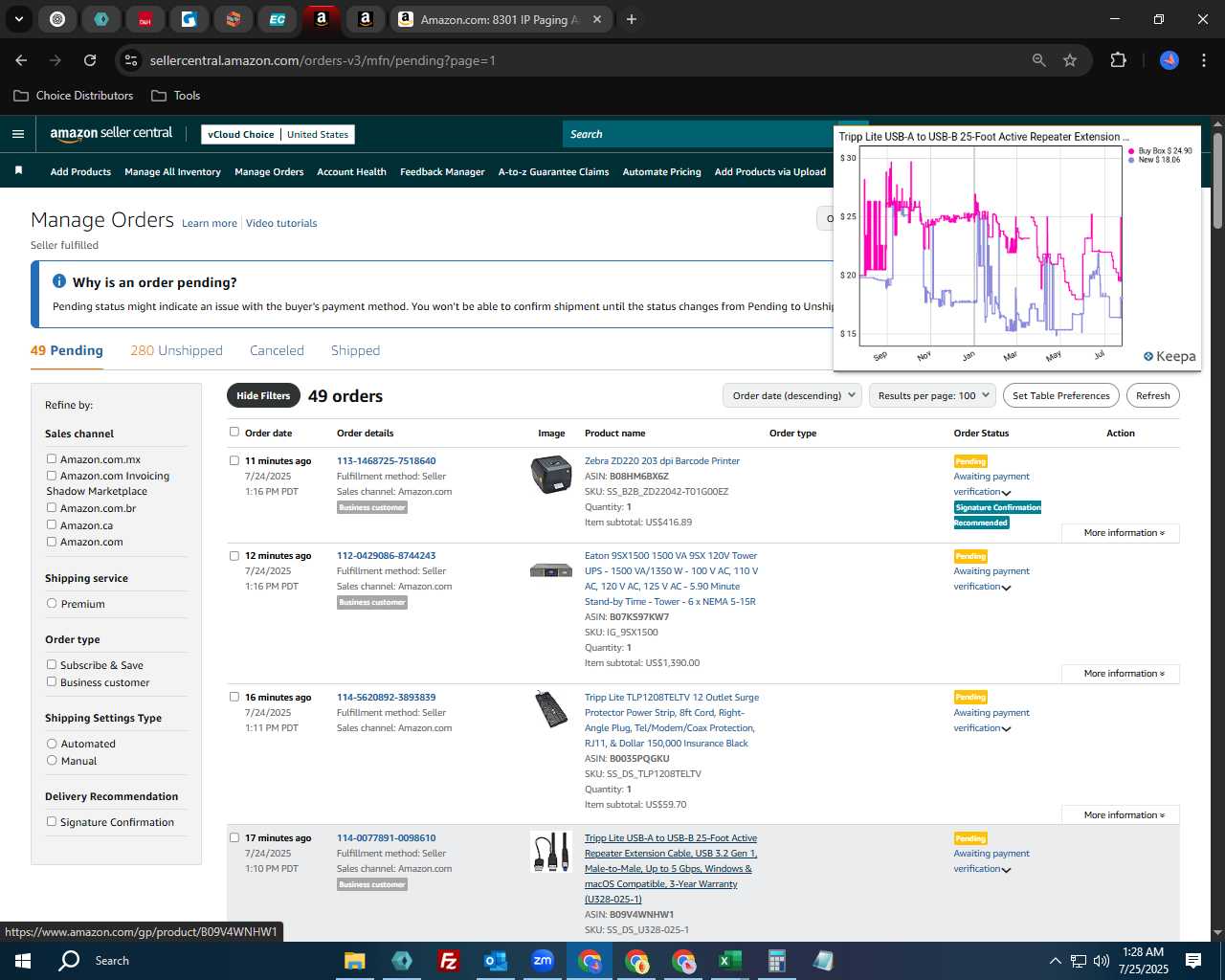Screen dimensions: 1225x980
Task: Click the Refresh orders button
Action: click(1152, 395)
